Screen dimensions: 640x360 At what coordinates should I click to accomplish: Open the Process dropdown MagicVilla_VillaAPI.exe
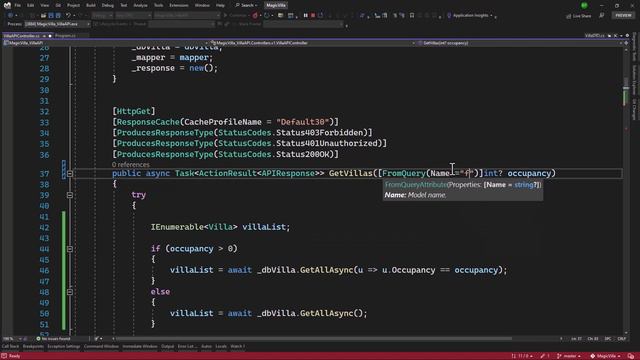[57, 24]
